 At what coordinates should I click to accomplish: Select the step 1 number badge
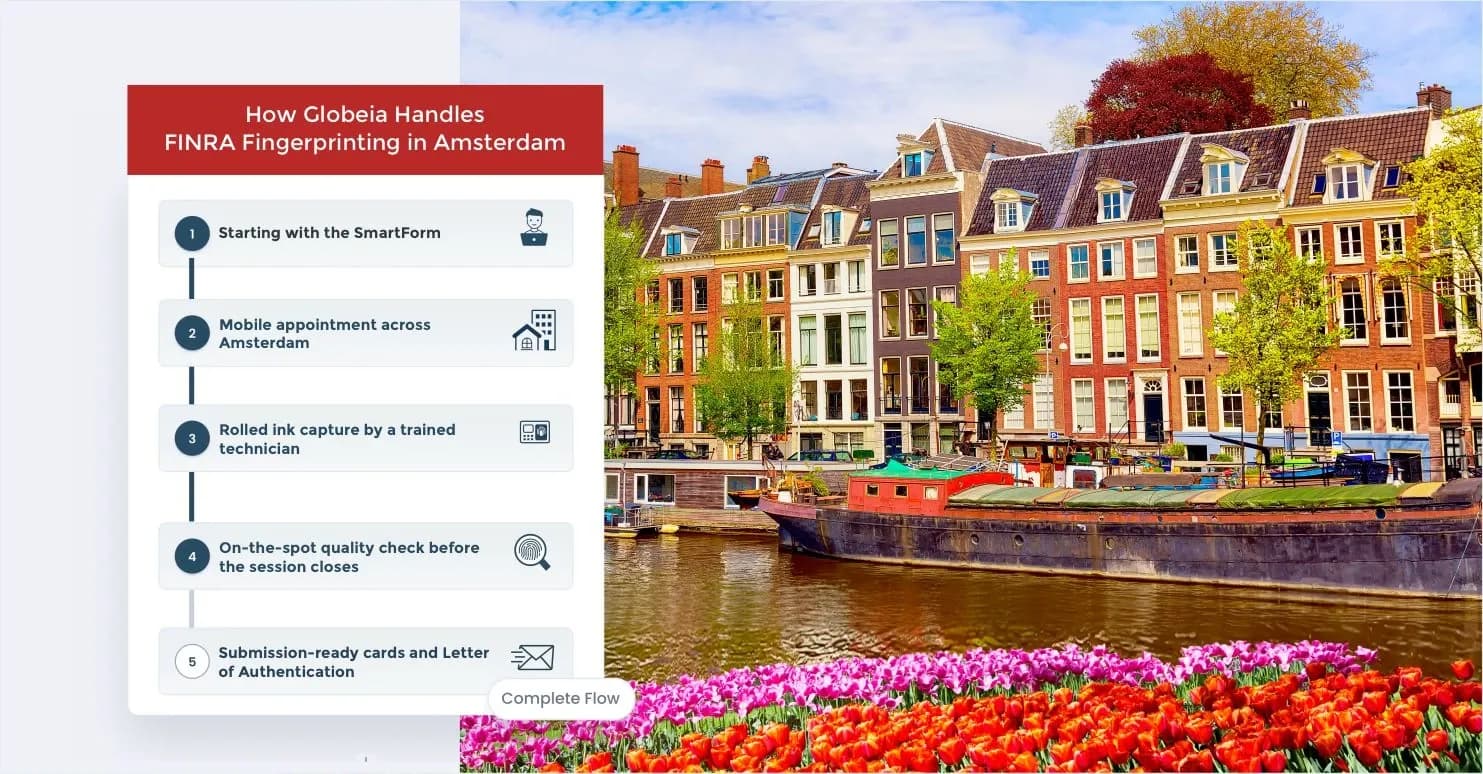pos(192,233)
